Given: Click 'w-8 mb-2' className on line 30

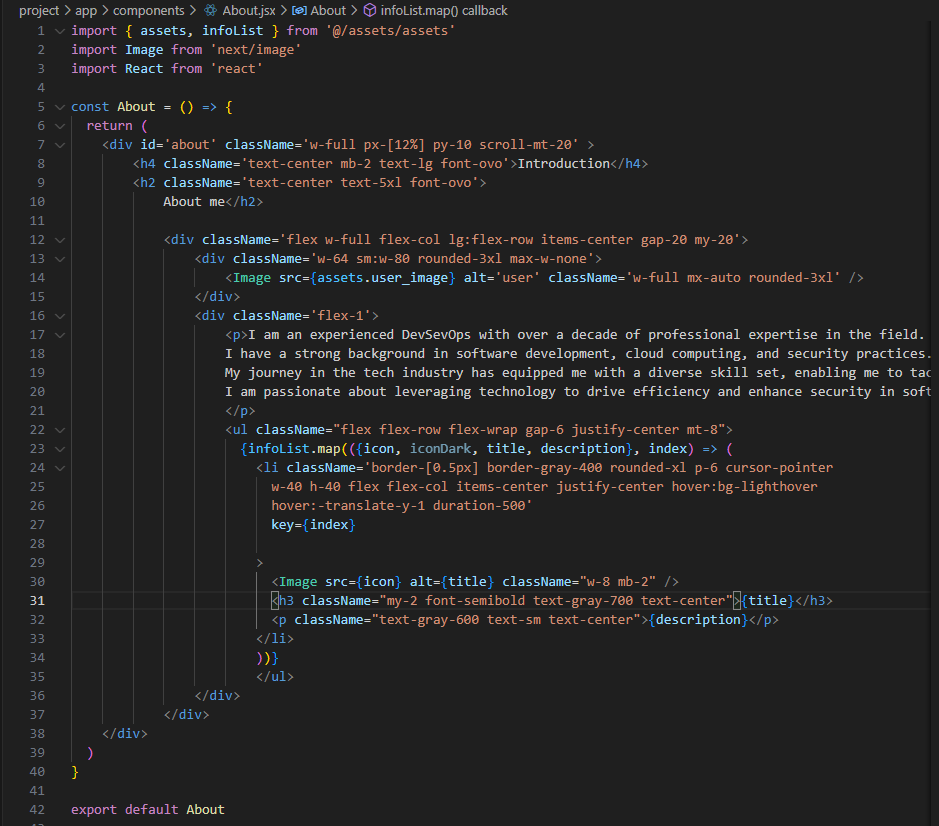Looking at the screenshot, I should click(617, 582).
